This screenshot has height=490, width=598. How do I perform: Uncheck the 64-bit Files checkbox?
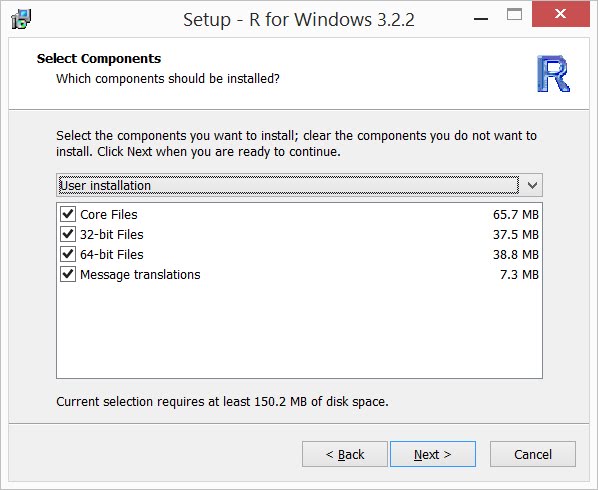68,254
